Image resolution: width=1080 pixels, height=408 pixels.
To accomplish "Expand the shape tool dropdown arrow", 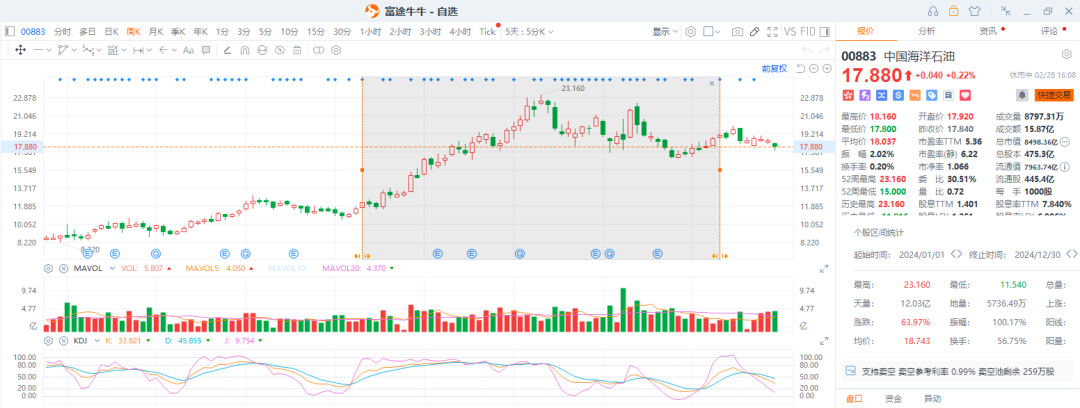I will (x=74, y=50).
